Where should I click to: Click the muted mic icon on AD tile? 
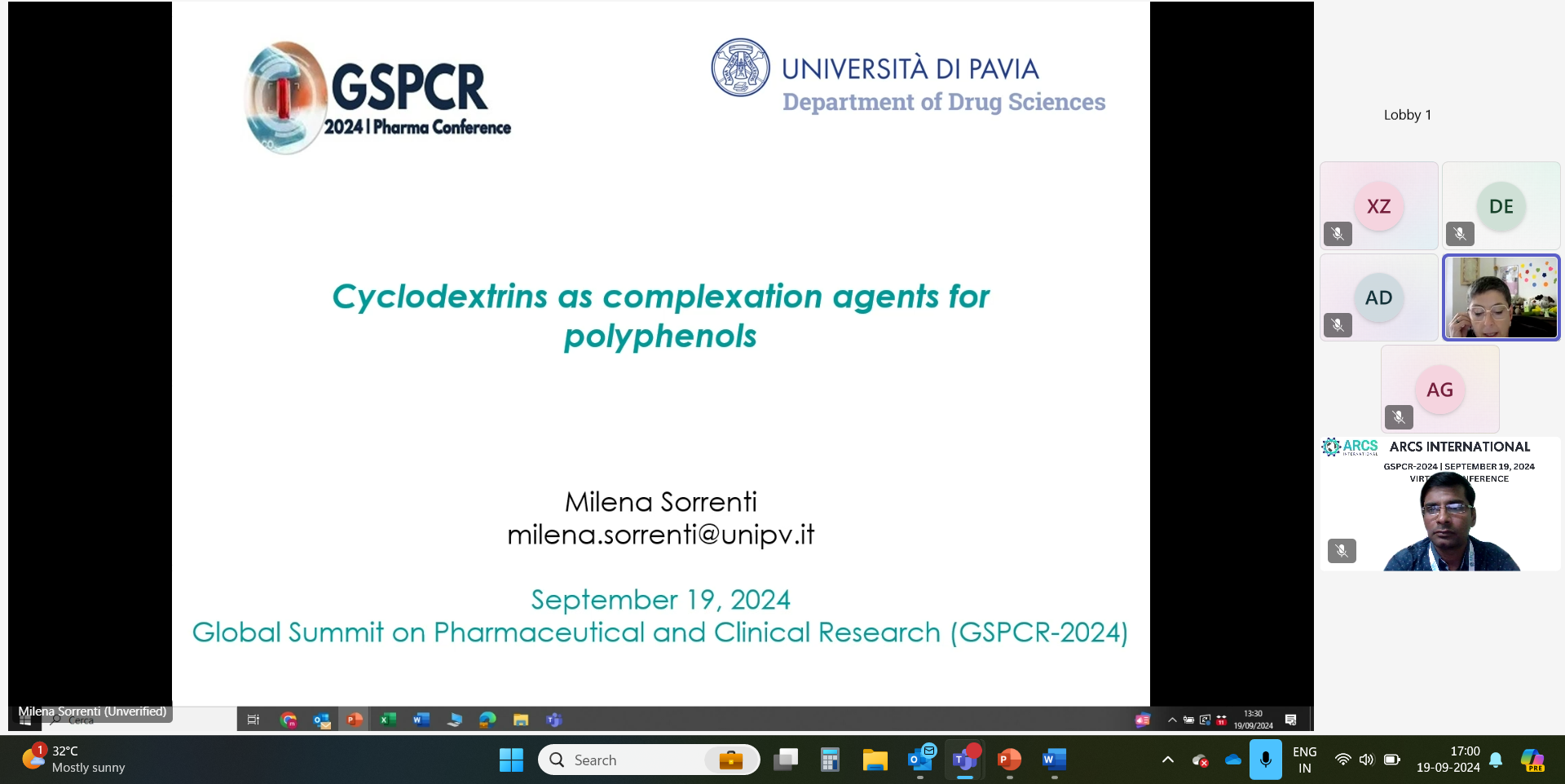pyautogui.click(x=1338, y=325)
